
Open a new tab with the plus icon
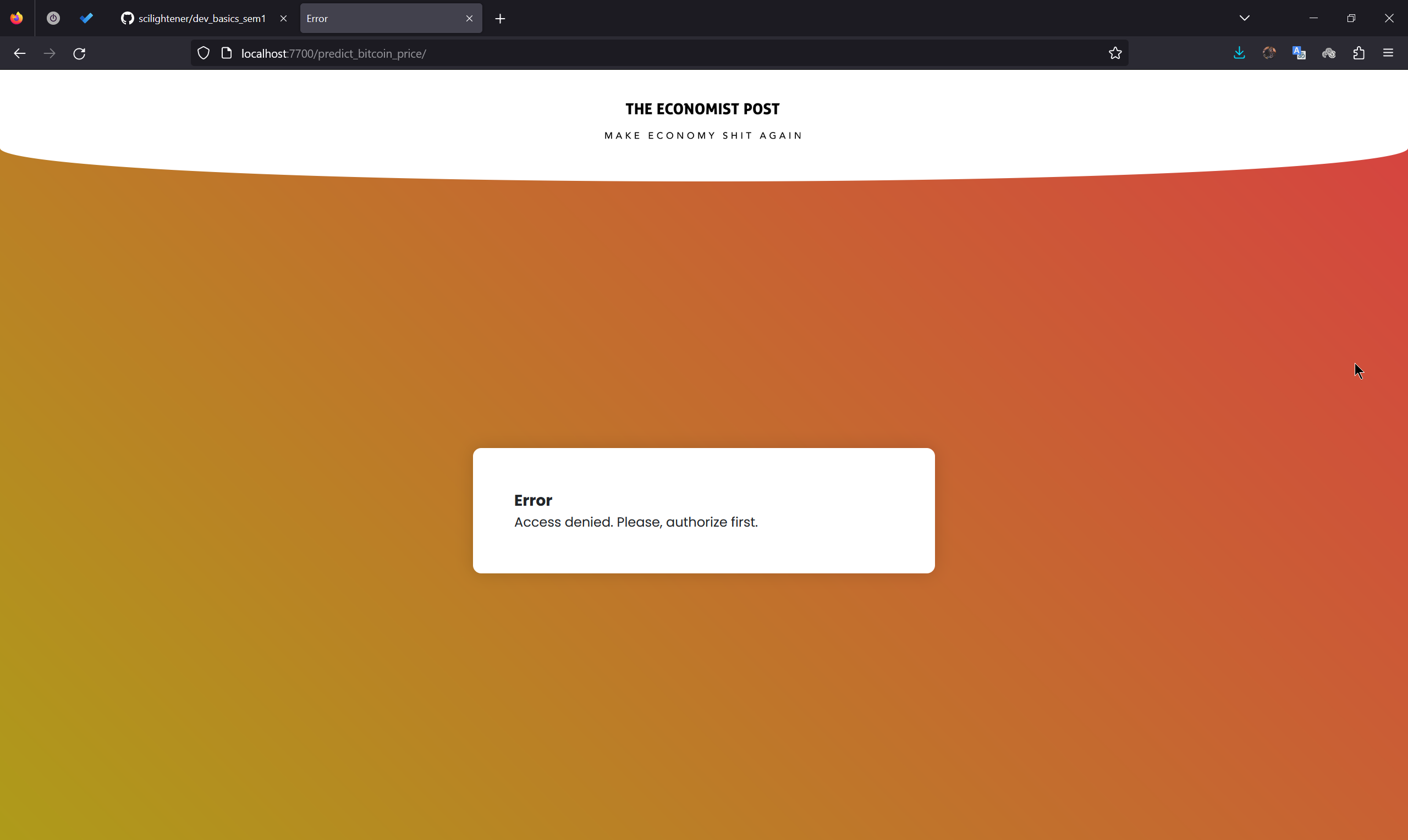click(x=499, y=18)
